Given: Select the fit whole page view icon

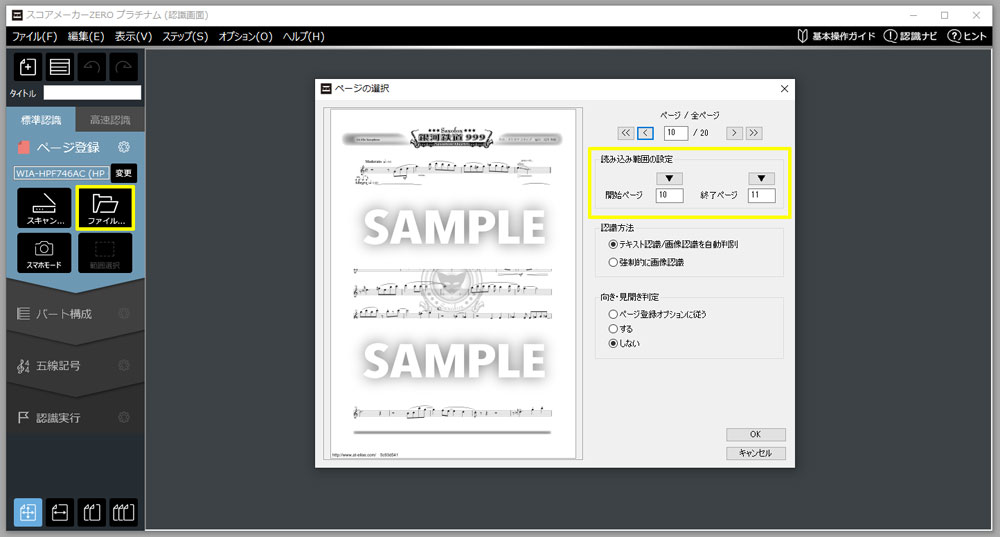Looking at the screenshot, I should tap(28, 512).
